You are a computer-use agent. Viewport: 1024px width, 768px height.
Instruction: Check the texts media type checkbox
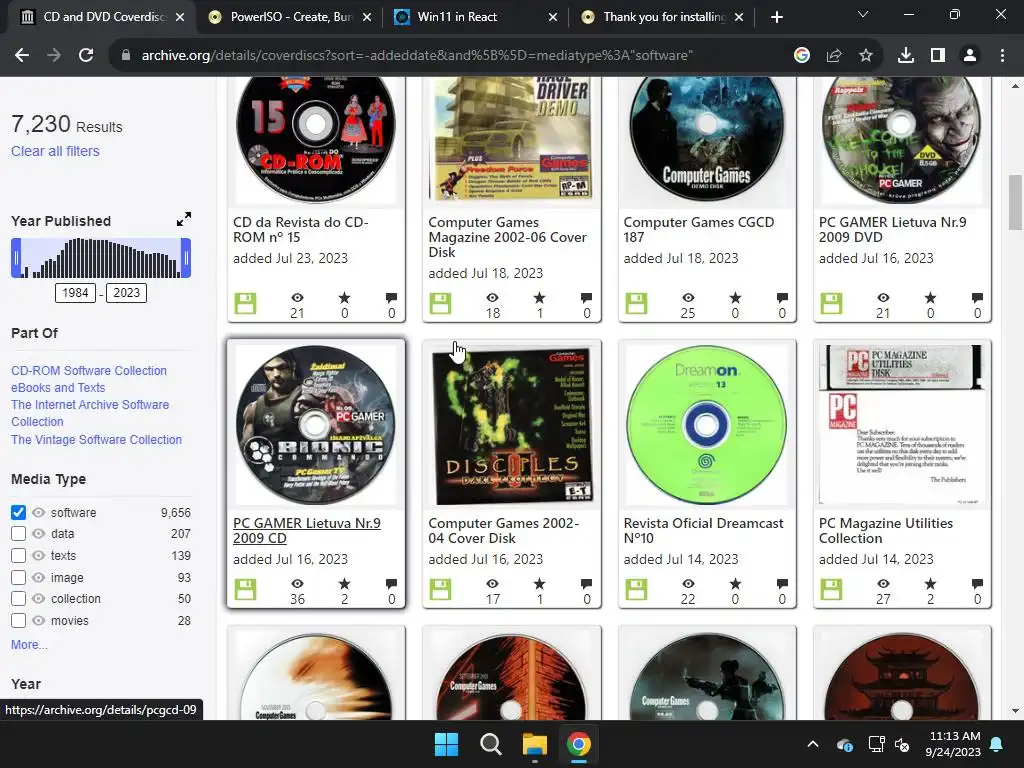pyautogui.click(x=18, y=556)
